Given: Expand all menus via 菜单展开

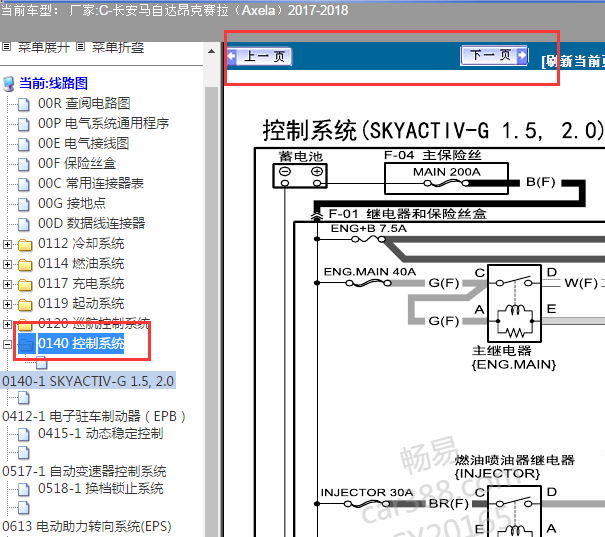Looking at the screenshot, I should coord(44,47).
